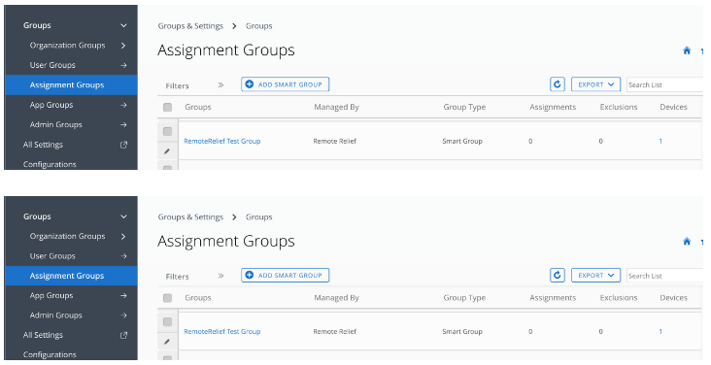Open All Settings external link icon, upper screenshot
The image size is (711, 365).
click(x=123, y=145)
